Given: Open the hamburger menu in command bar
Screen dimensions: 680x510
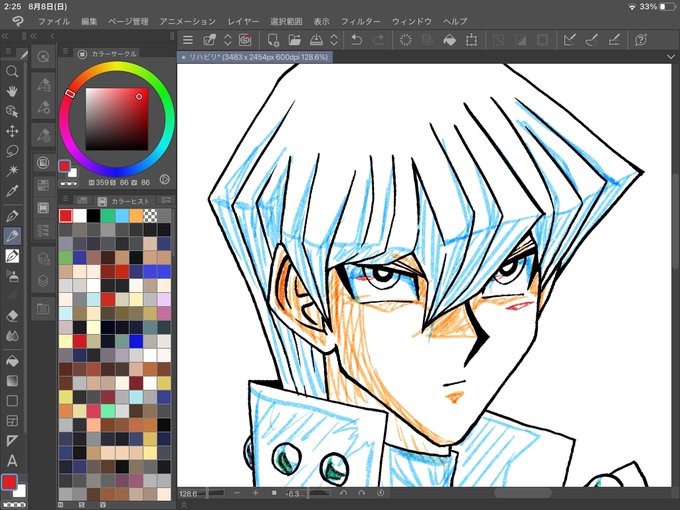Looking at the screenshot, I should click(188, 40).
